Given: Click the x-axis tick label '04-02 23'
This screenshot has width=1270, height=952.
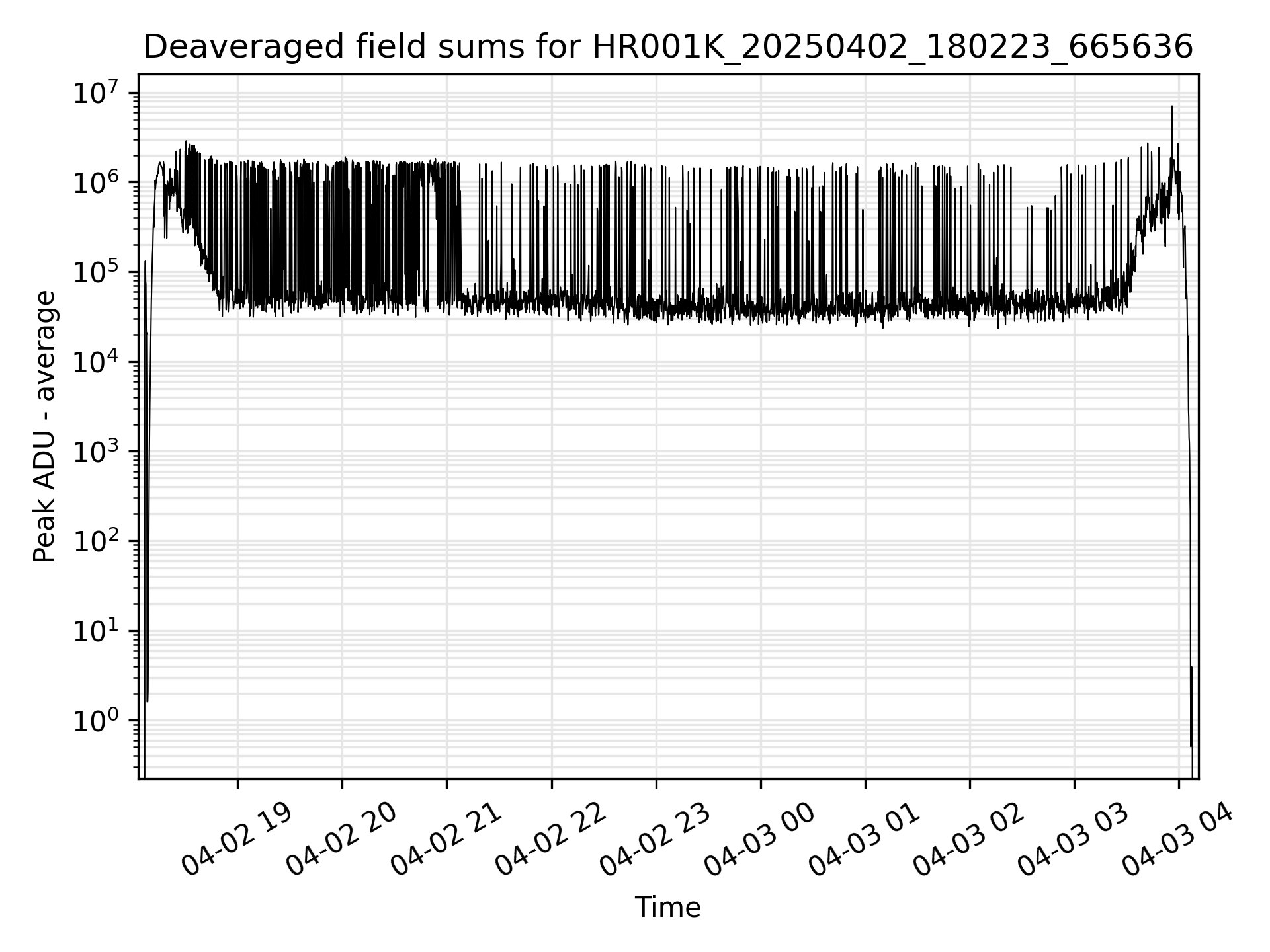Looking at the screenshot, I should click(656, 839).
